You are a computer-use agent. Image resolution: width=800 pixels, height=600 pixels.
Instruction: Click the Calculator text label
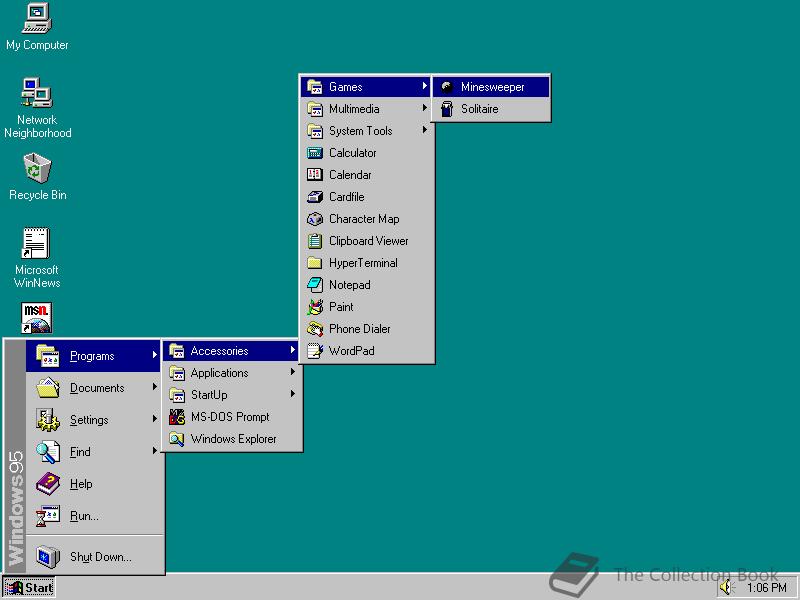click(x=353, y=153)
